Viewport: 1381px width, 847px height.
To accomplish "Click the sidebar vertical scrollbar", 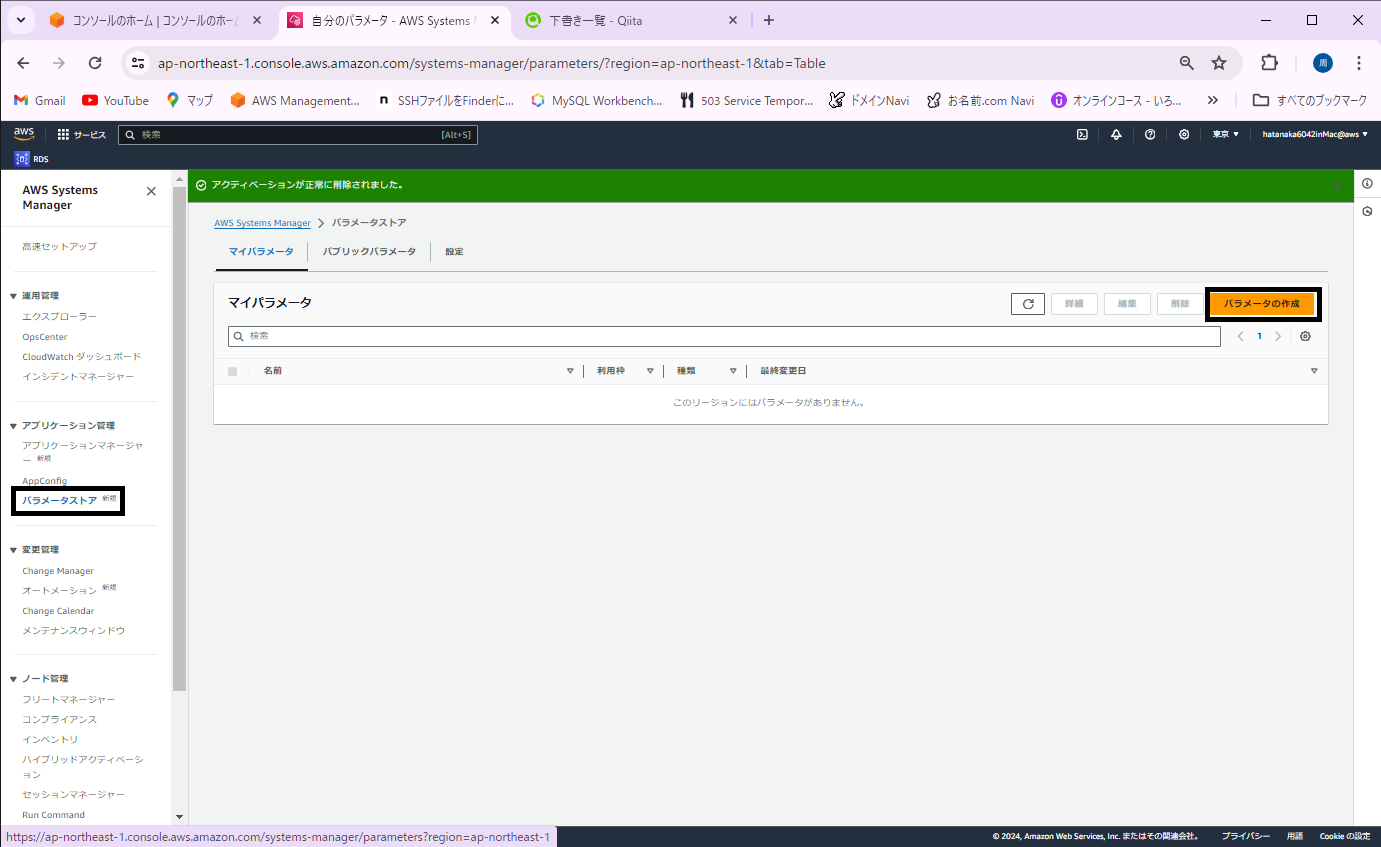I will (179, 440).
